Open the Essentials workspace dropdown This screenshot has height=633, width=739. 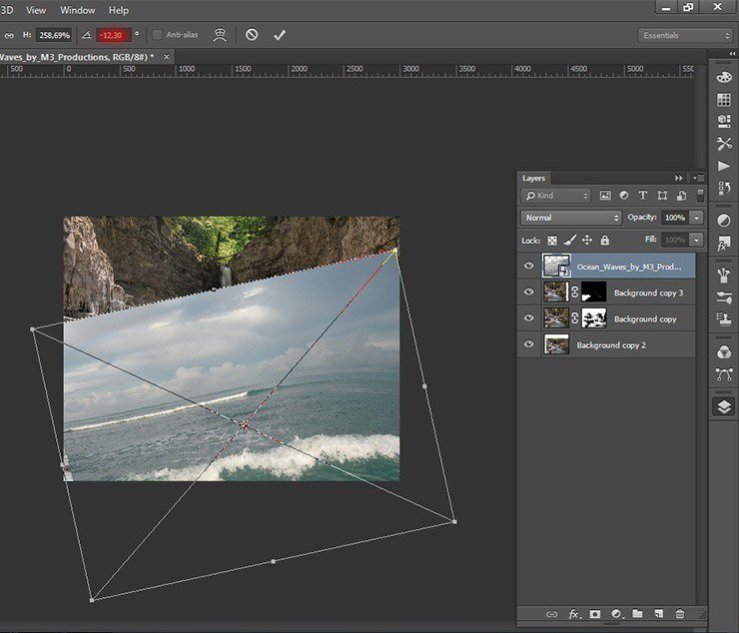pos(685,35)
